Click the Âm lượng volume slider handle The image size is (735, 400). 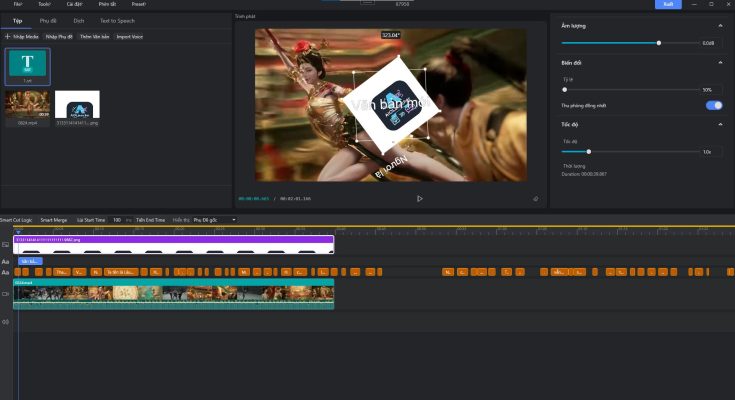659,43
